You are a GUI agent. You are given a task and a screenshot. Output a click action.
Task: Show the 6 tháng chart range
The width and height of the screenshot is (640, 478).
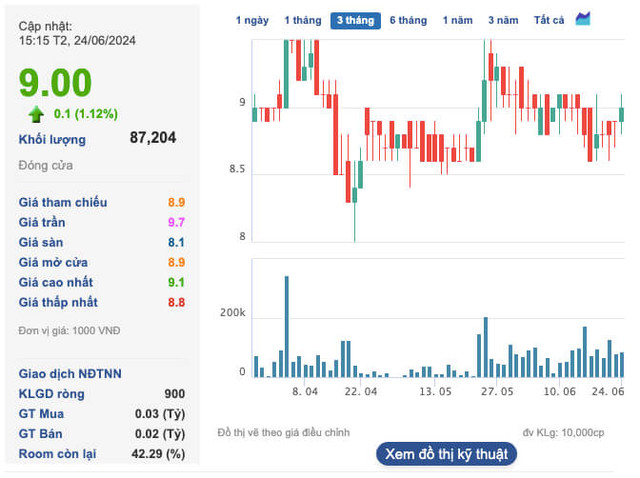coord(408,20)
